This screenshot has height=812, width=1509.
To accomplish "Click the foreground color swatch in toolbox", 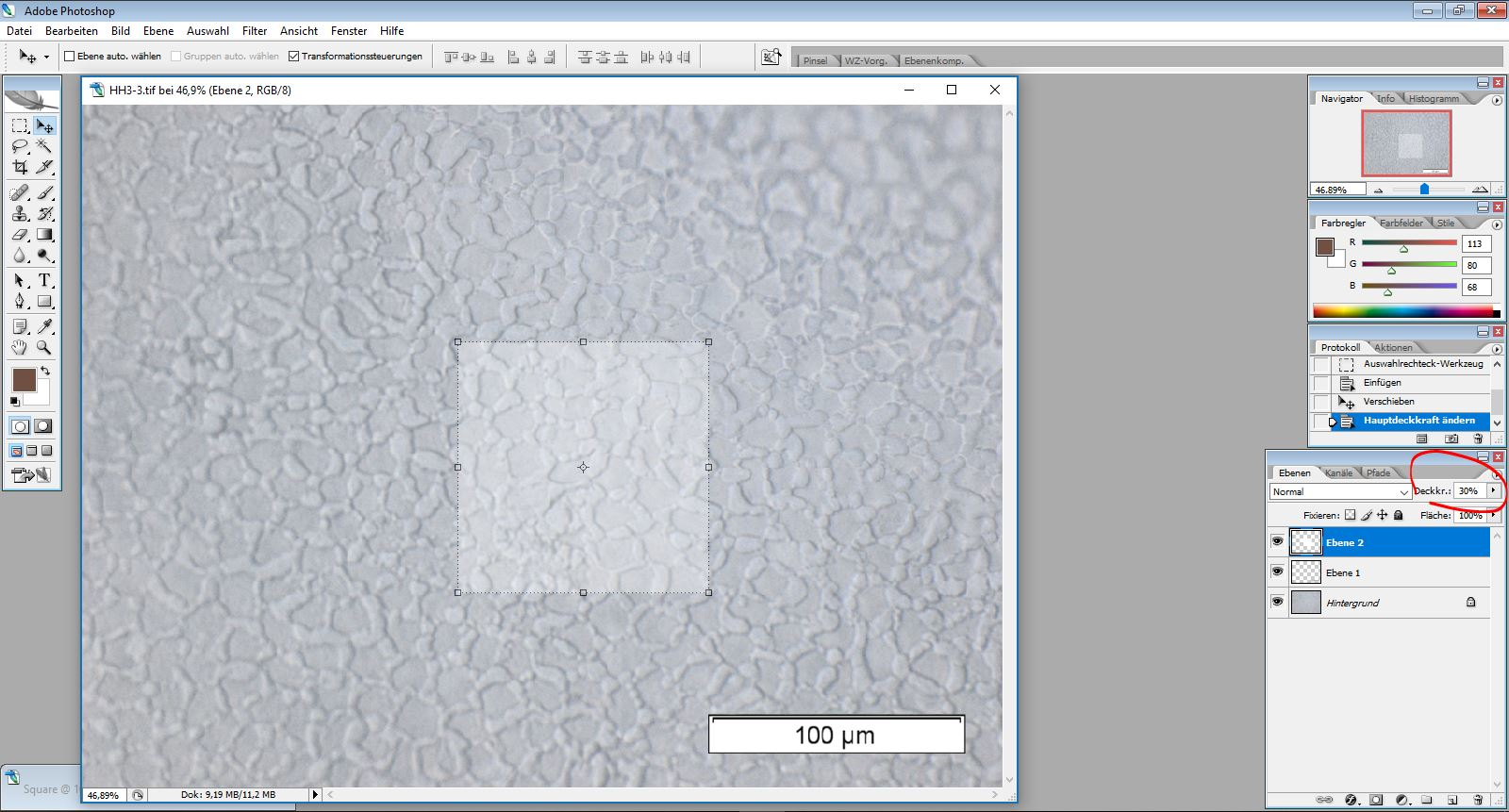I will point(24,379).
